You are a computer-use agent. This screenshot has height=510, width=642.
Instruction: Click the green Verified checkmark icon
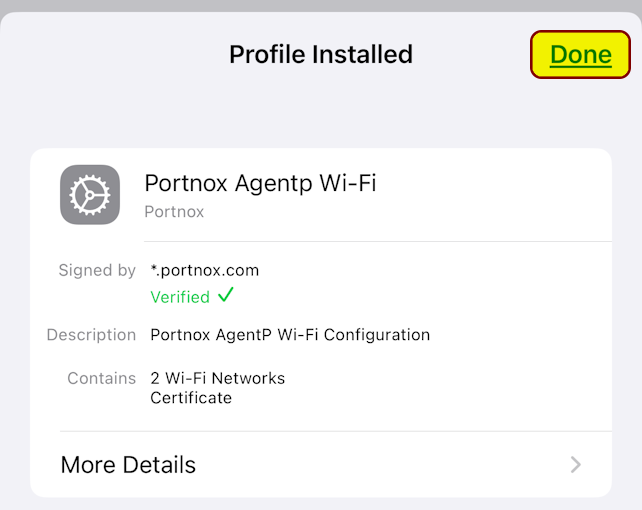tap(226, 295)
